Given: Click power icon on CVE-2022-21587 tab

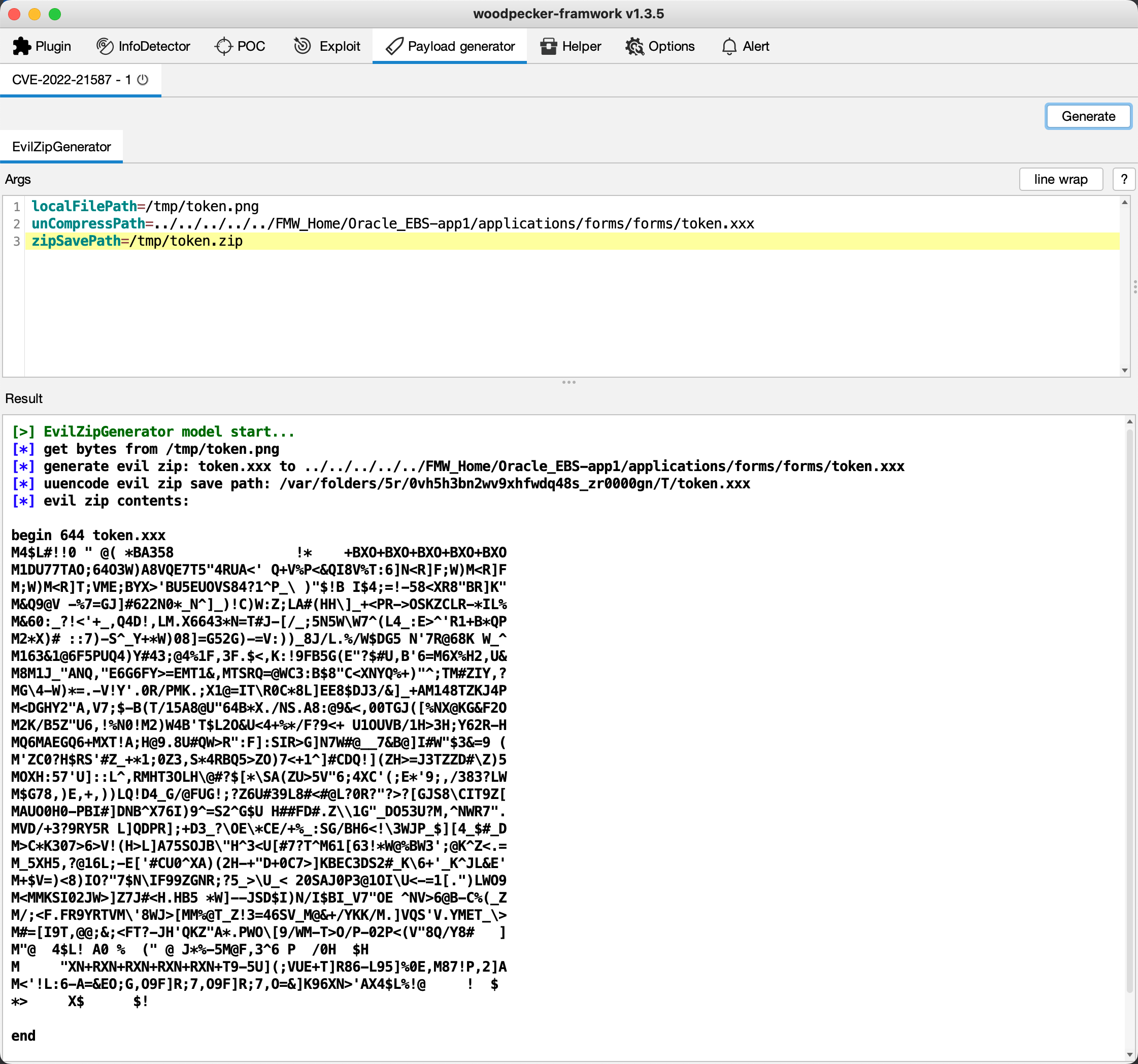Looking at the screenshot, I should tap(143, 80).
